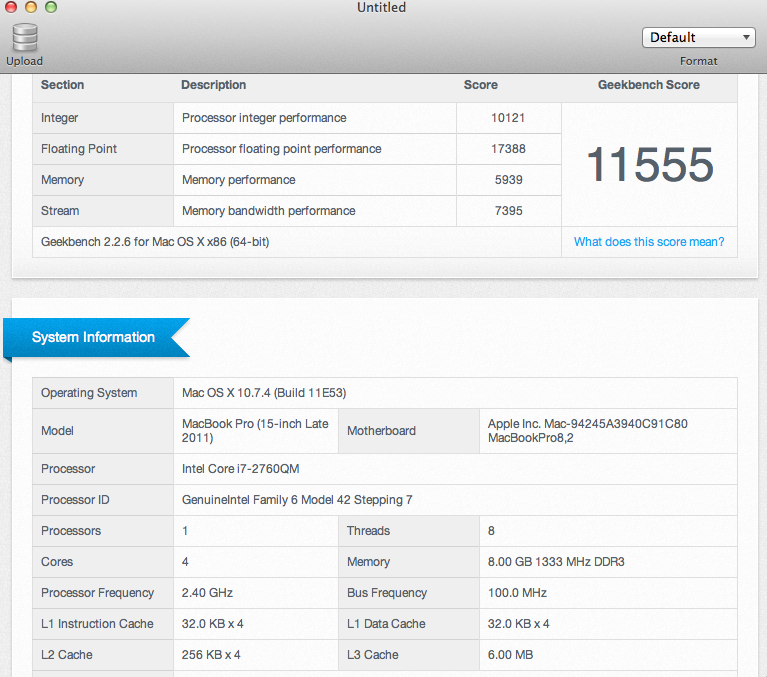
Task: Click the red close window button
Action: tap(11, 7)
